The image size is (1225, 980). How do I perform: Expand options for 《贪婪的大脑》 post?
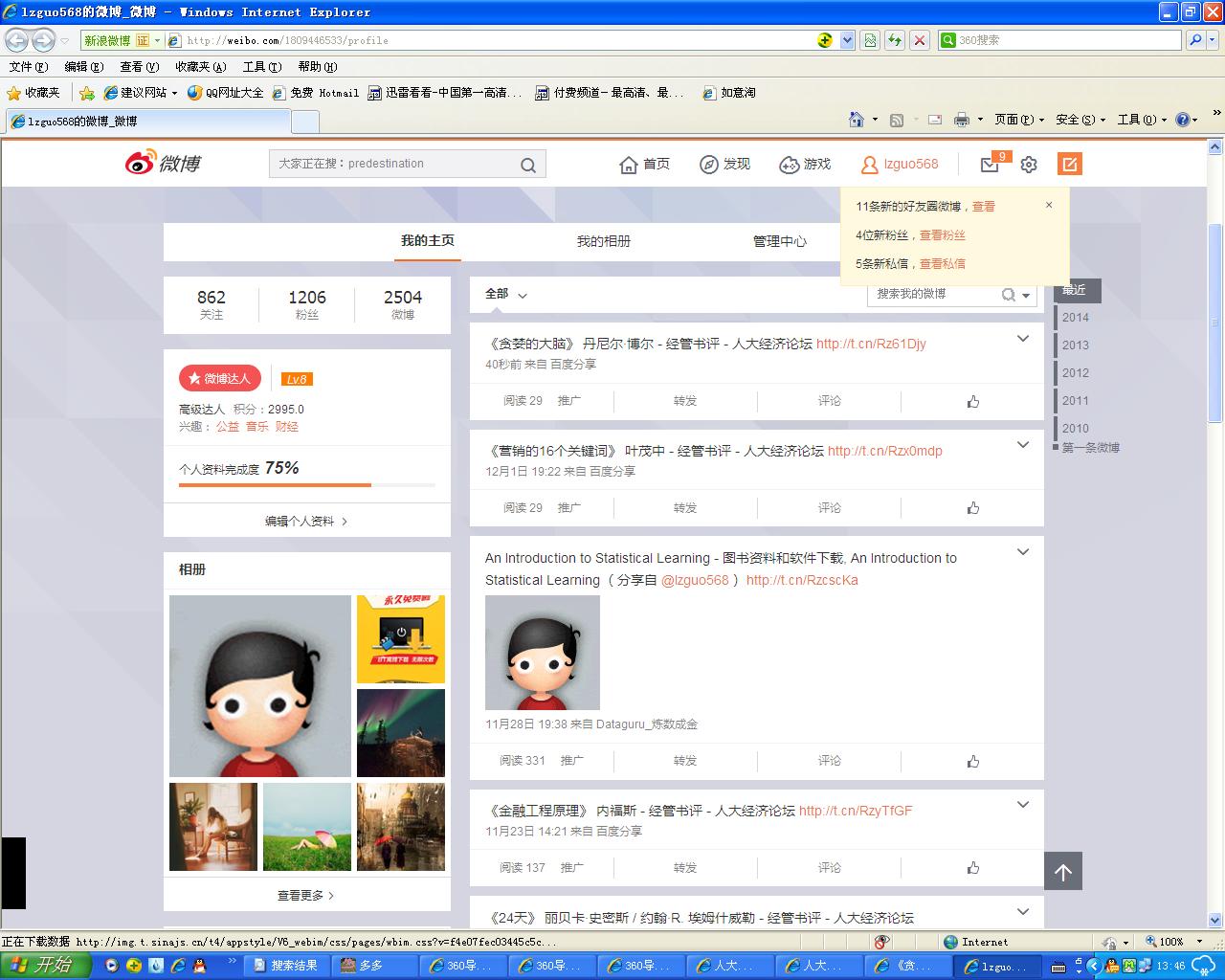click(1023, 339)
